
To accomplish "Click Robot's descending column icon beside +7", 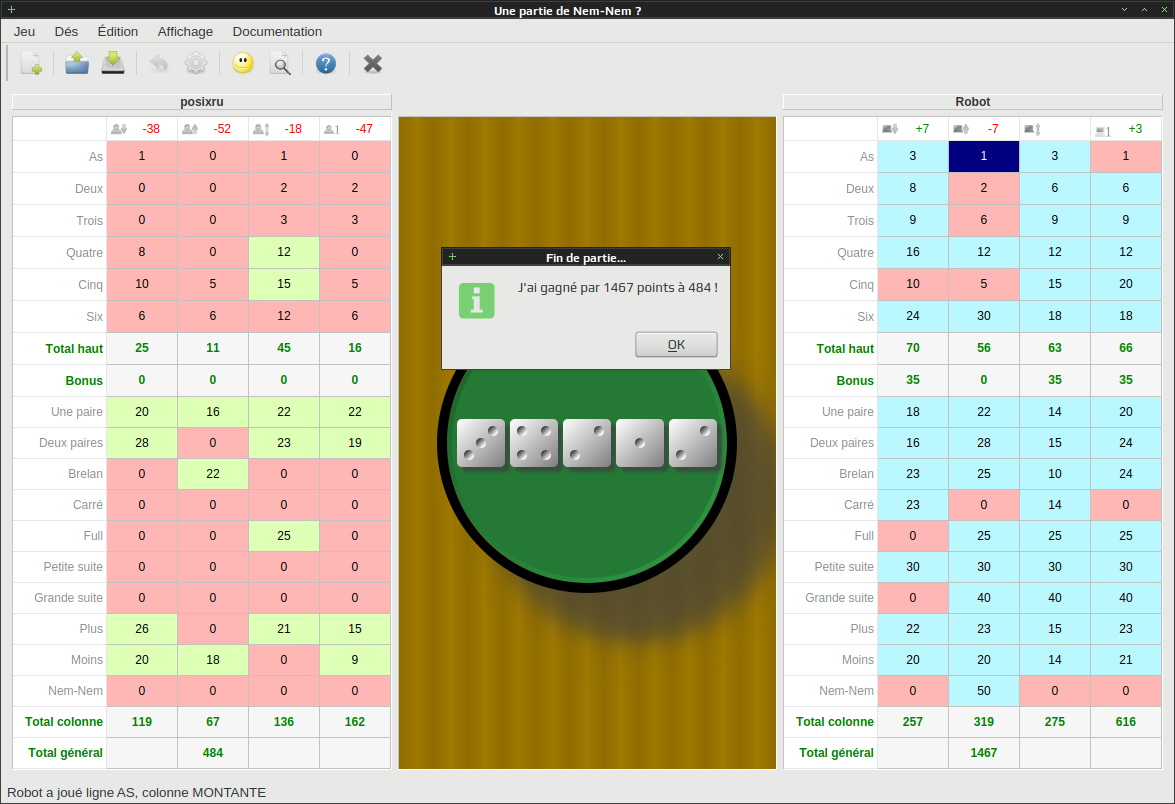I will tap(889, 129).
